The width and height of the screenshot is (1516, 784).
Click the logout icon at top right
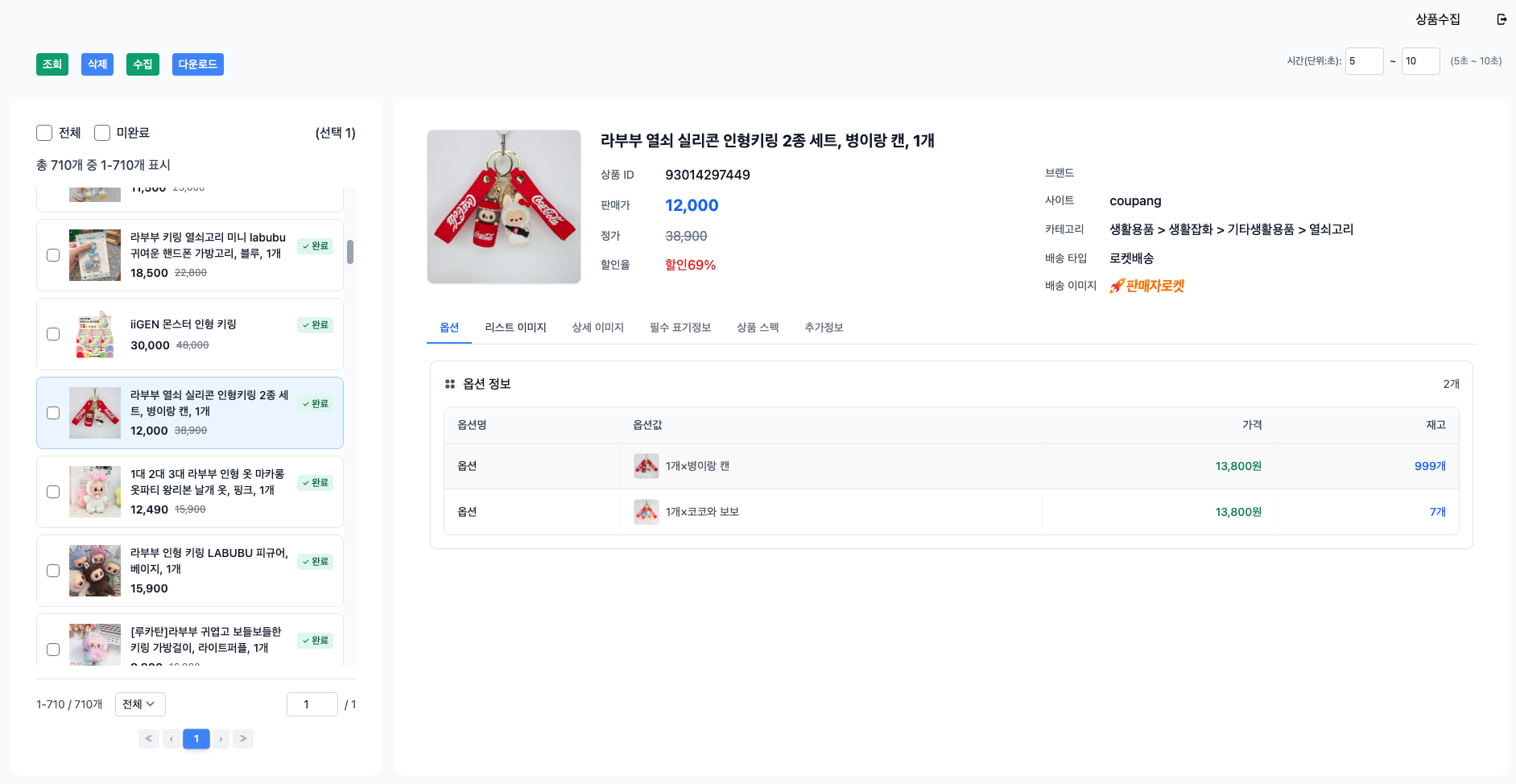click(1502, 19)
